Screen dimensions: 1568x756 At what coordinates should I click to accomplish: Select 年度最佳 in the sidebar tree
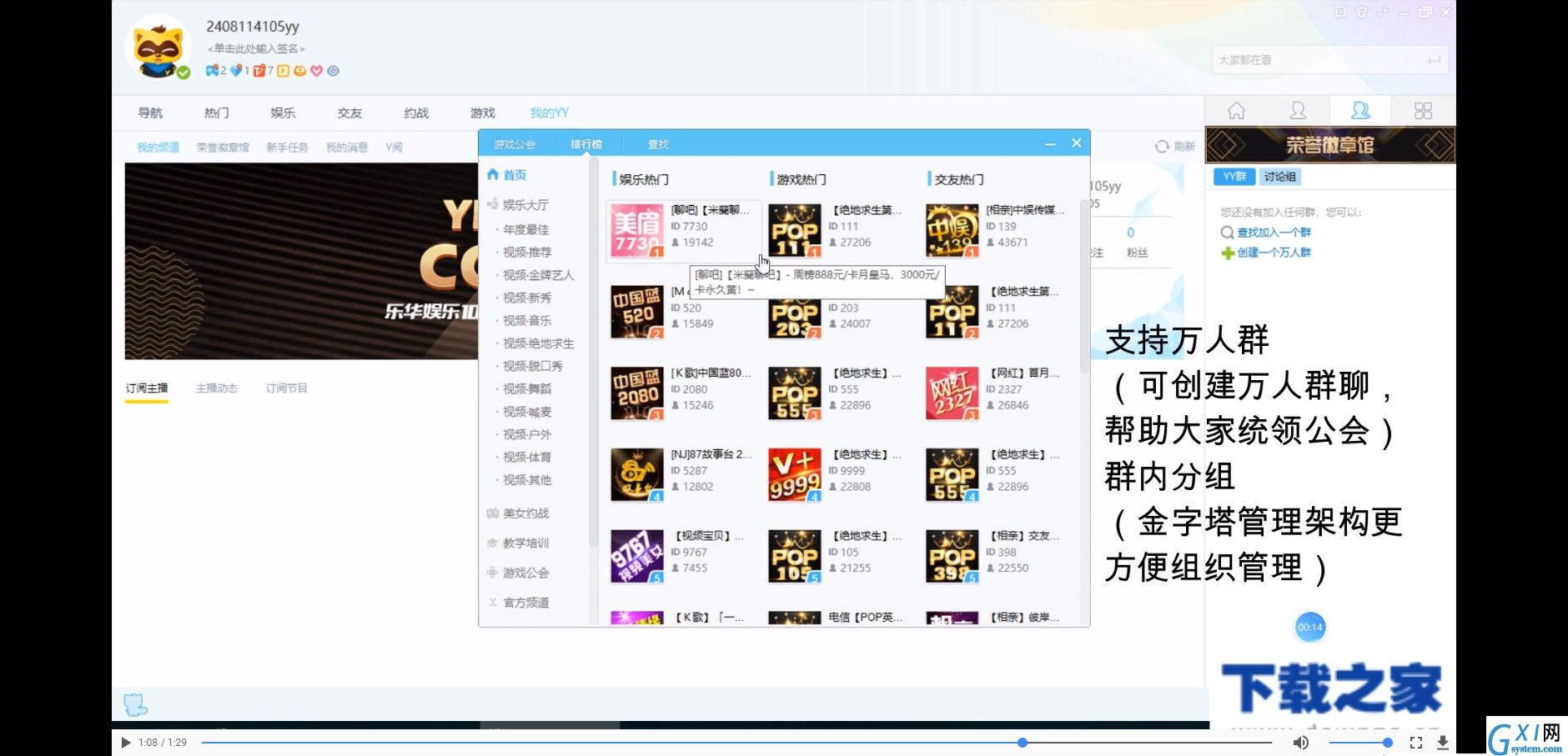[525, 229]
